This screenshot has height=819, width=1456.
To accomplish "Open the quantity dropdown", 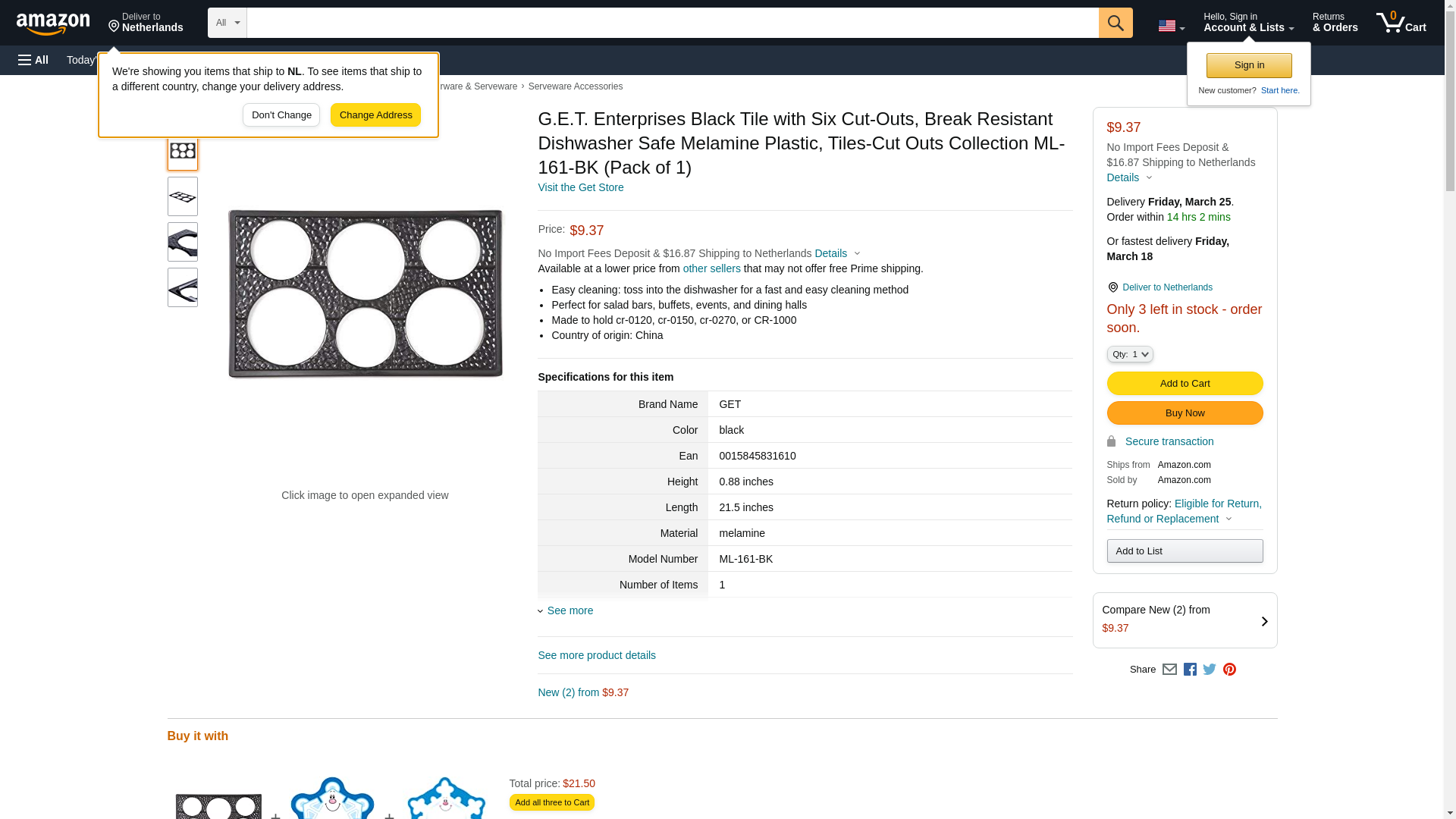I will pos(1129,354).
